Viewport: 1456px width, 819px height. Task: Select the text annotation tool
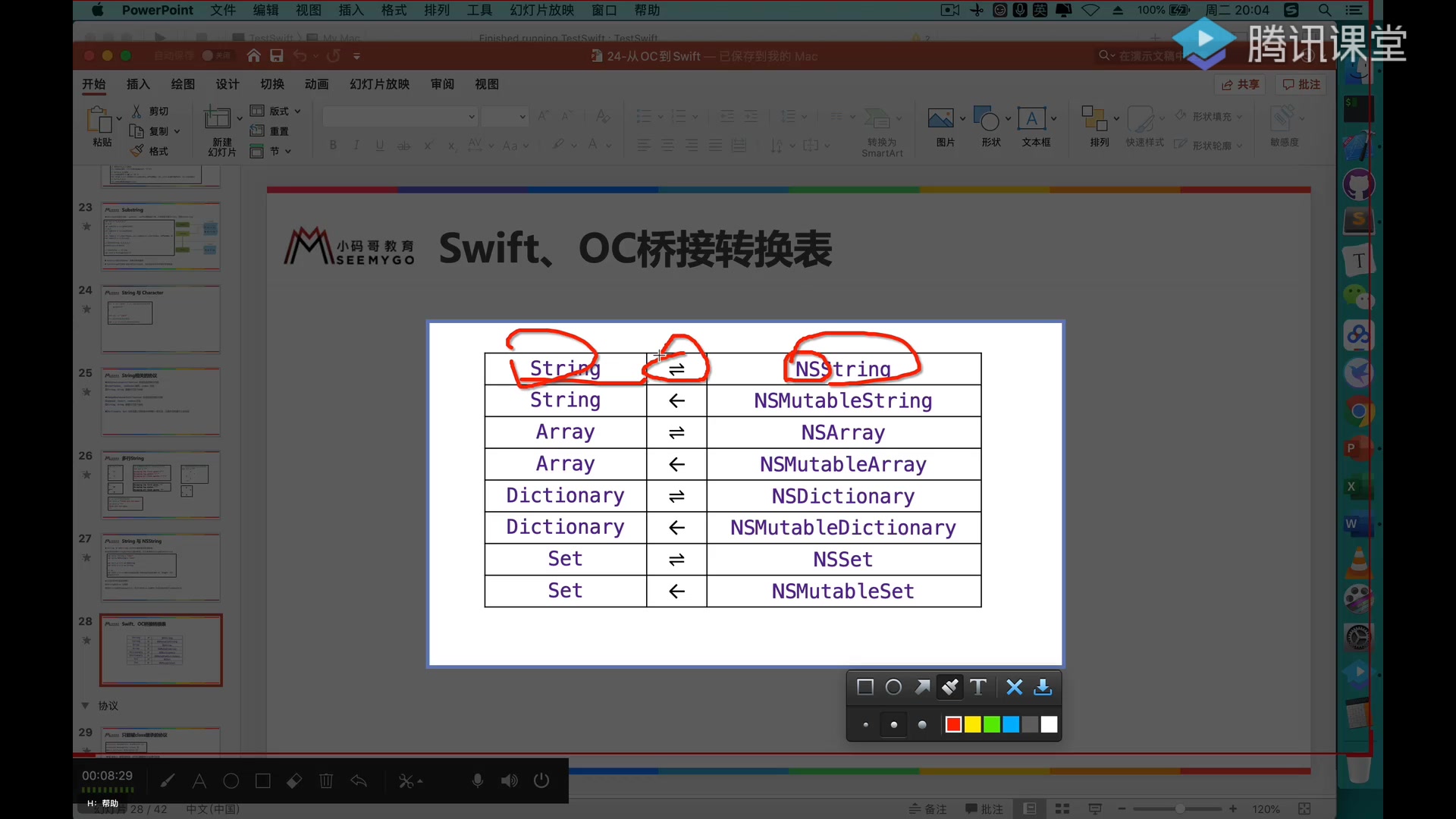click(978, 687)
